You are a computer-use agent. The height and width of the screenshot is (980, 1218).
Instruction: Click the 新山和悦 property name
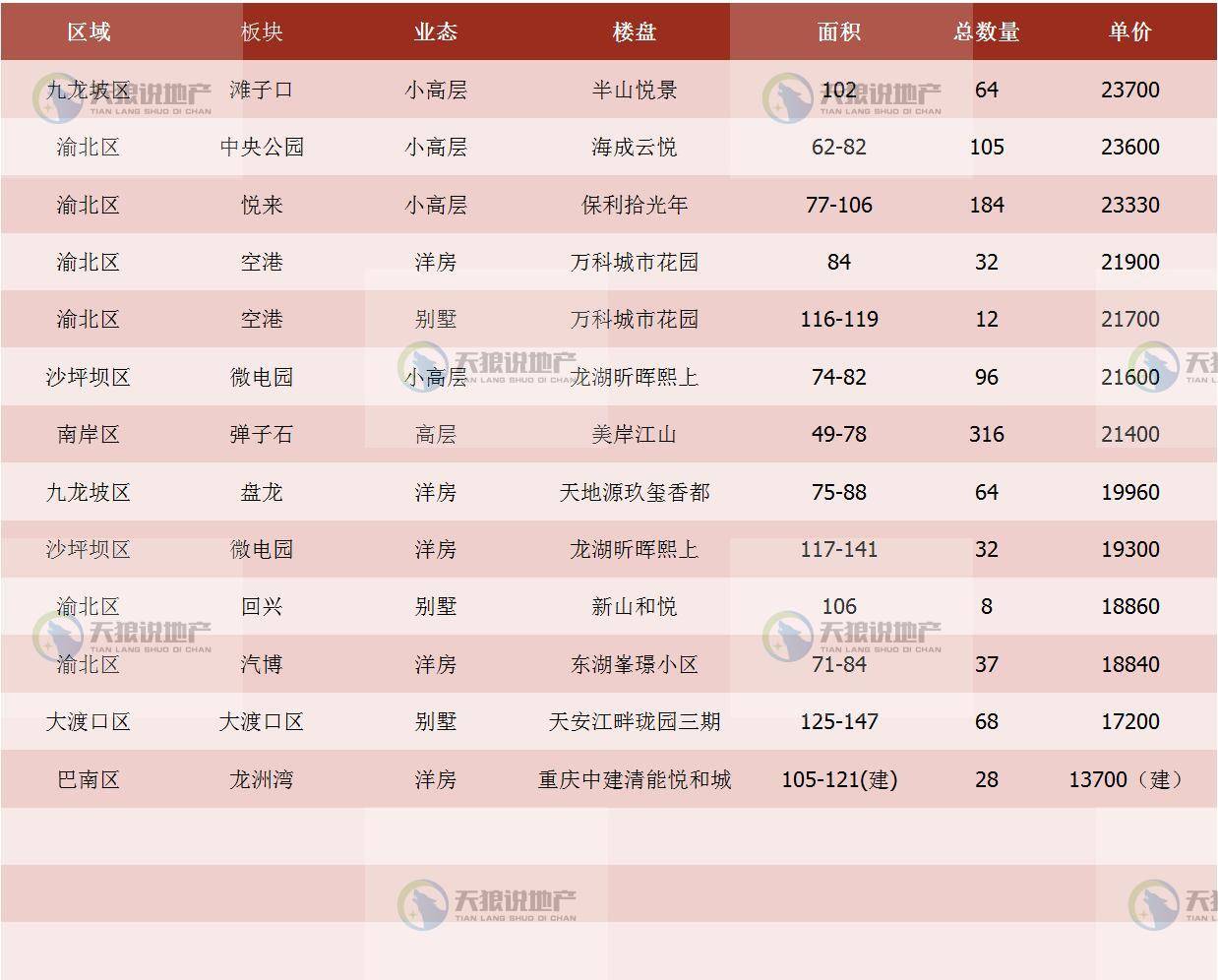635,606
